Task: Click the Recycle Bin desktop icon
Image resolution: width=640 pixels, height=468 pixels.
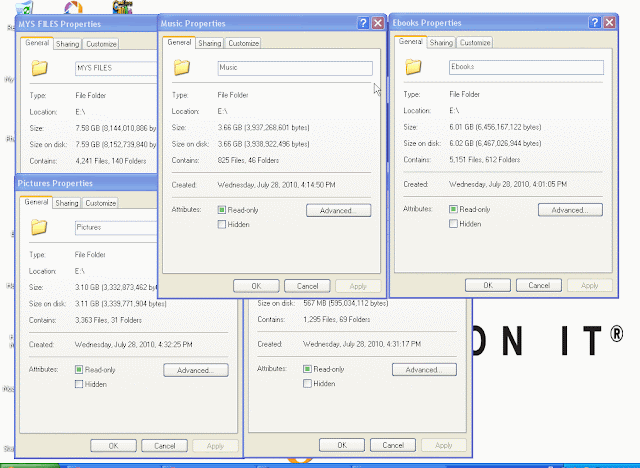Action: [x=24, y=7]
